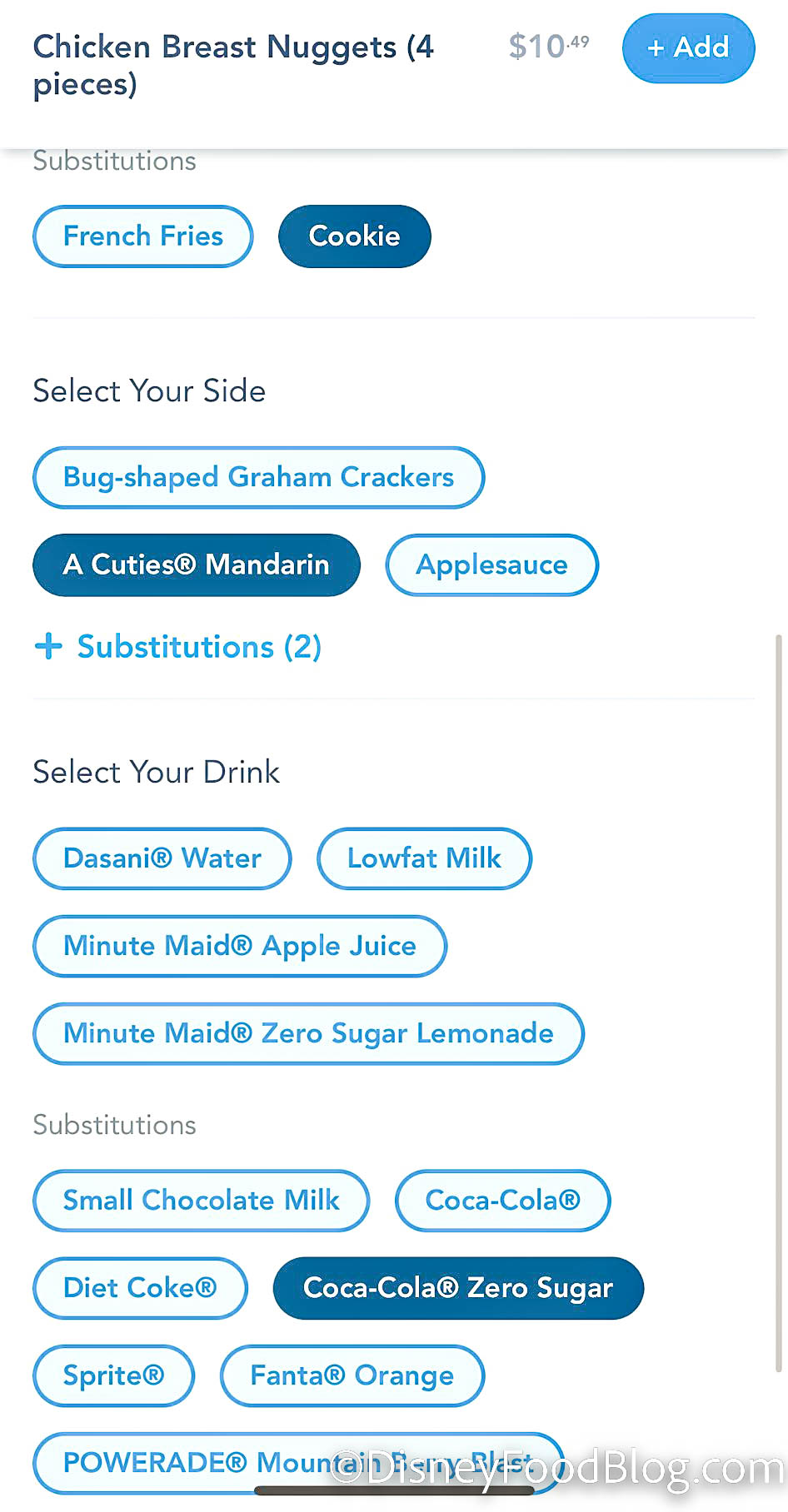Choose Lowfat Milk as drink
Viewport: 788px width, 1512px height.
pos(423,858)
